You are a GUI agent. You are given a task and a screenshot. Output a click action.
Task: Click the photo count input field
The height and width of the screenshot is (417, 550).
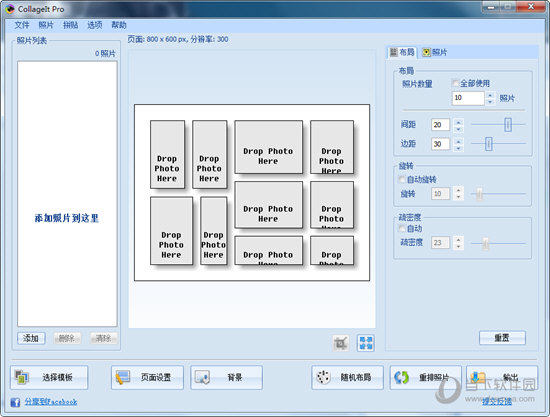coord(468,98)
